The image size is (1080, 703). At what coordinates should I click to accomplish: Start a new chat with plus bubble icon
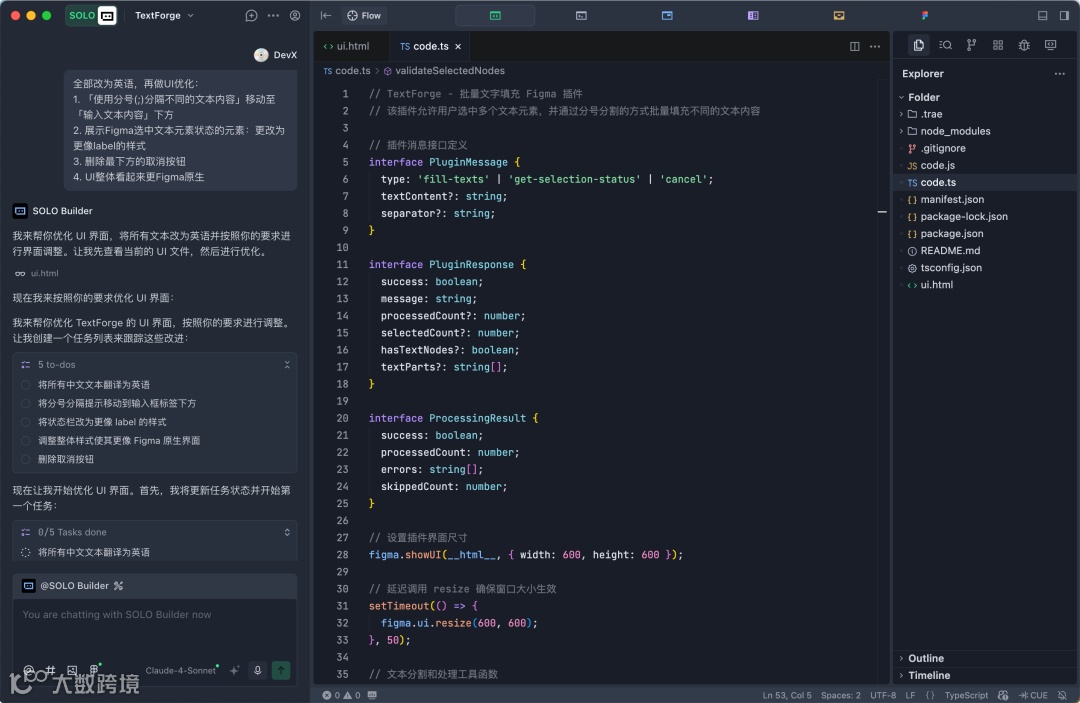251,15
